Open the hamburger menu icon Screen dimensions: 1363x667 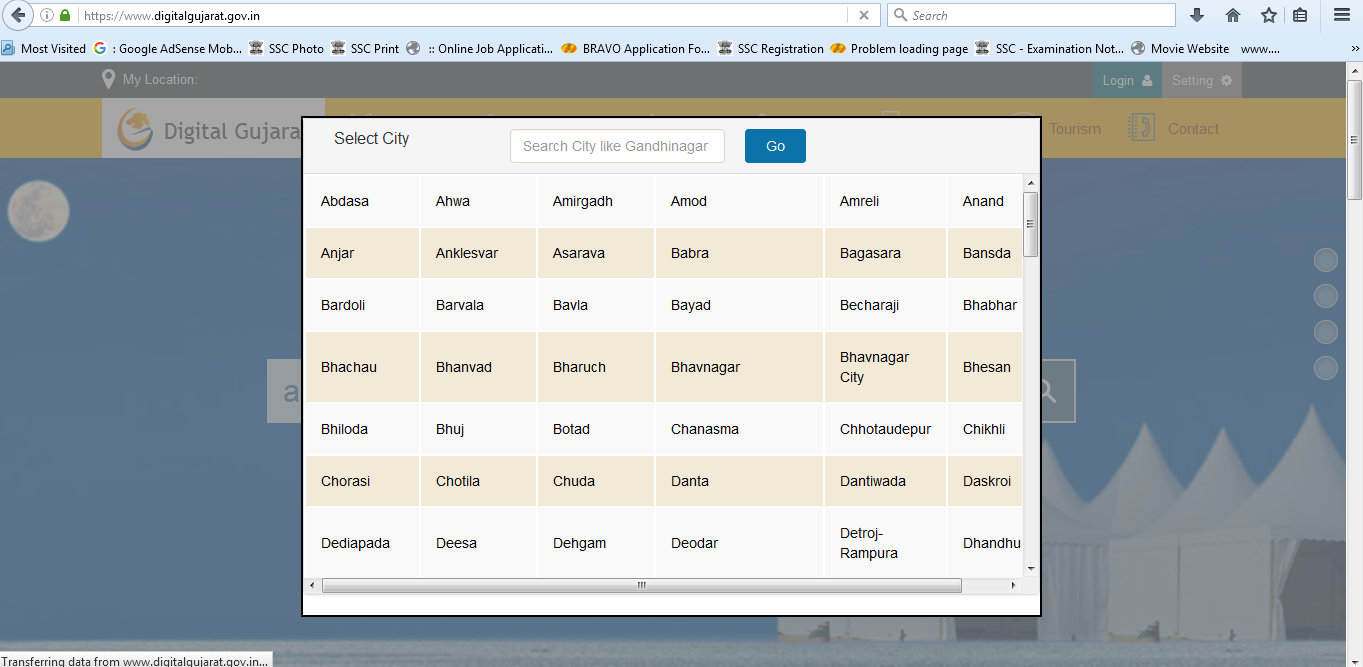pos(1340,15)
